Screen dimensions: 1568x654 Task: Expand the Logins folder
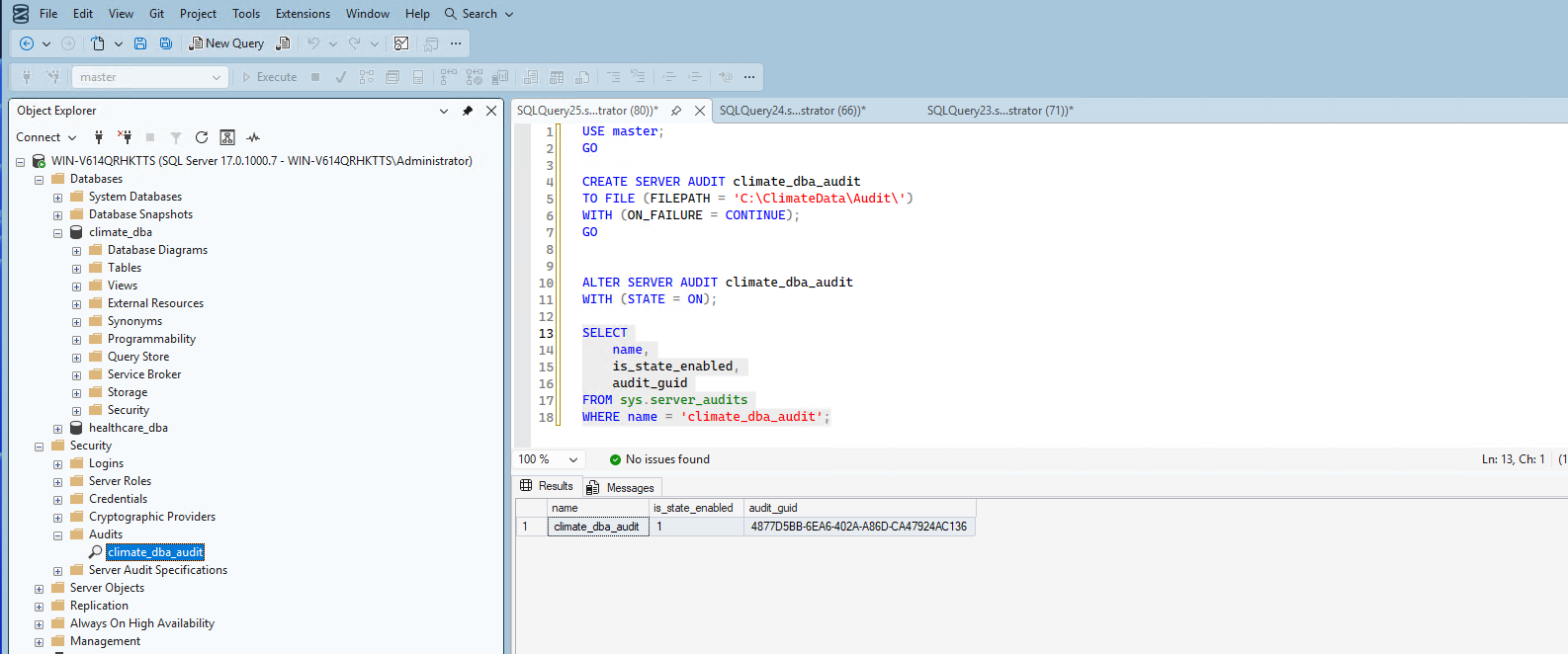[57, 464]
